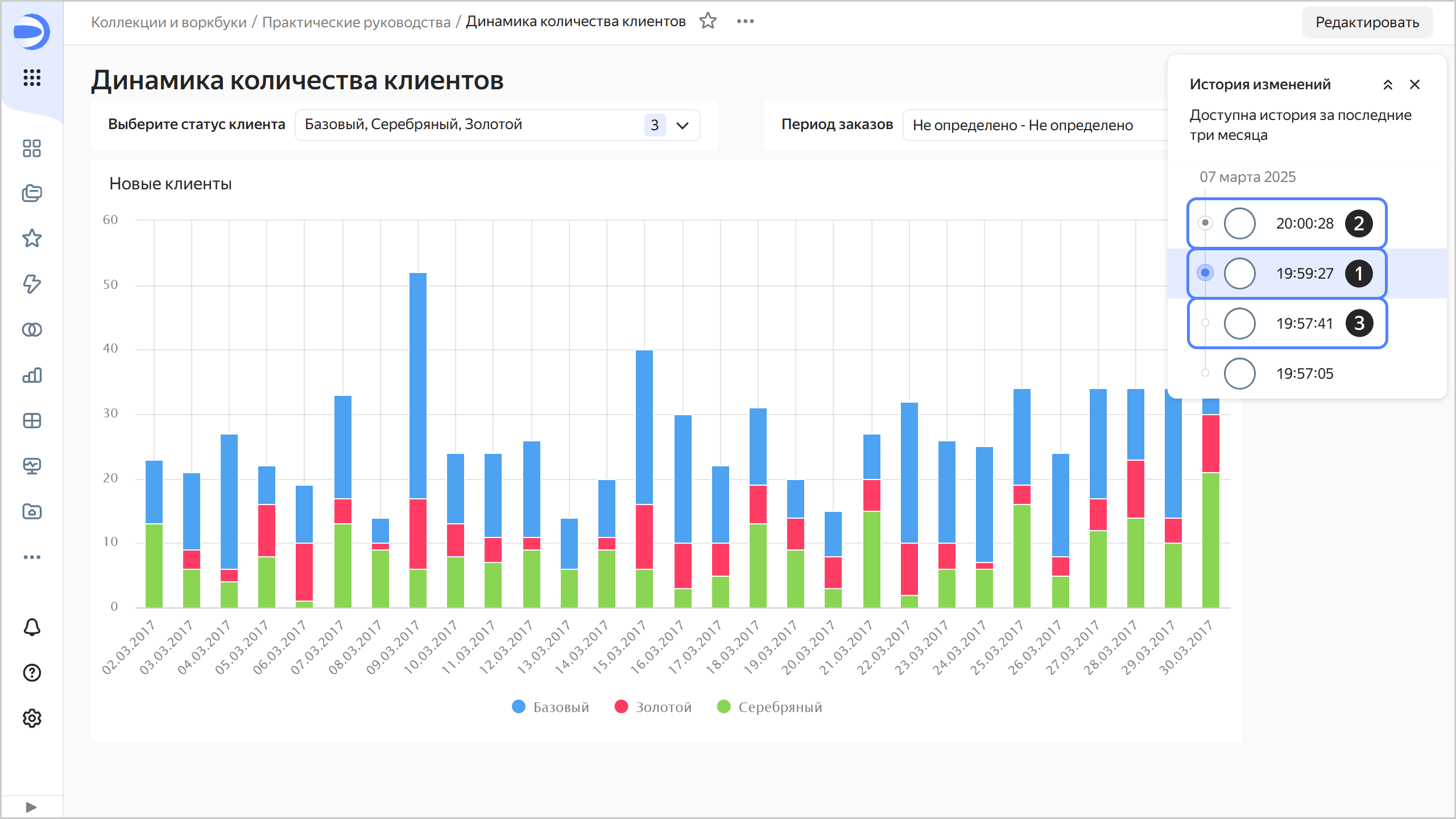Select the 19:57:05 revision entry
The width and height of the screenshot is (1456, 819).
click(x=1304, y=374)
